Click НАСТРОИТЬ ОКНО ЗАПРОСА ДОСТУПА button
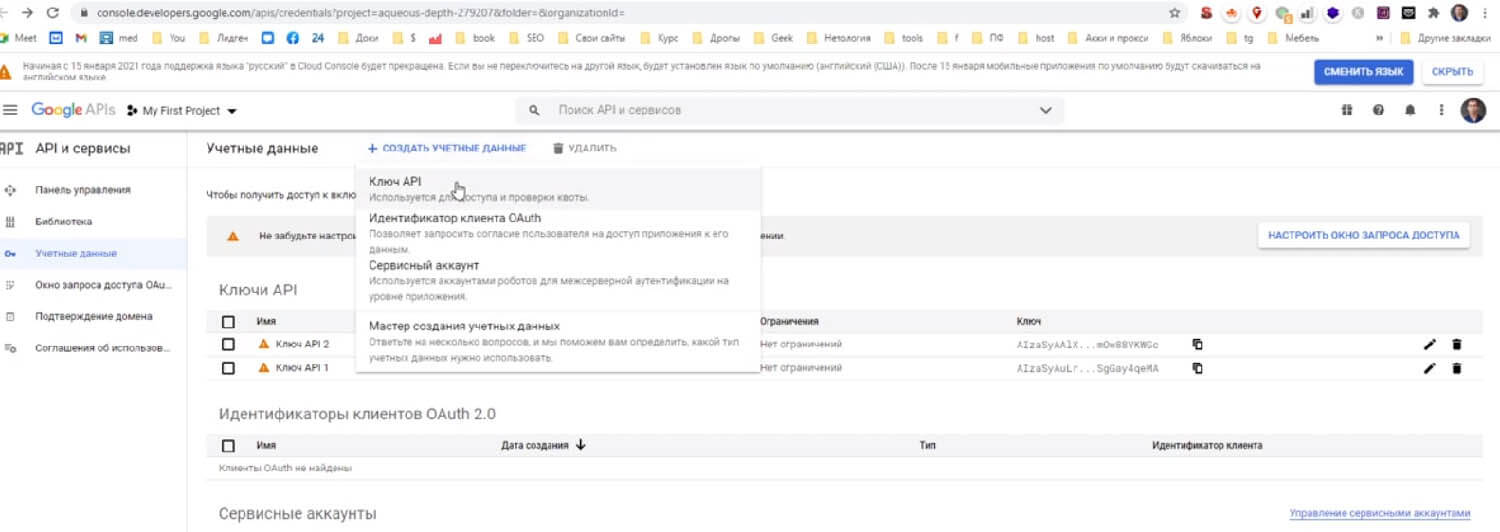This screenshot has height=532, width=1500. [1364, 236]
